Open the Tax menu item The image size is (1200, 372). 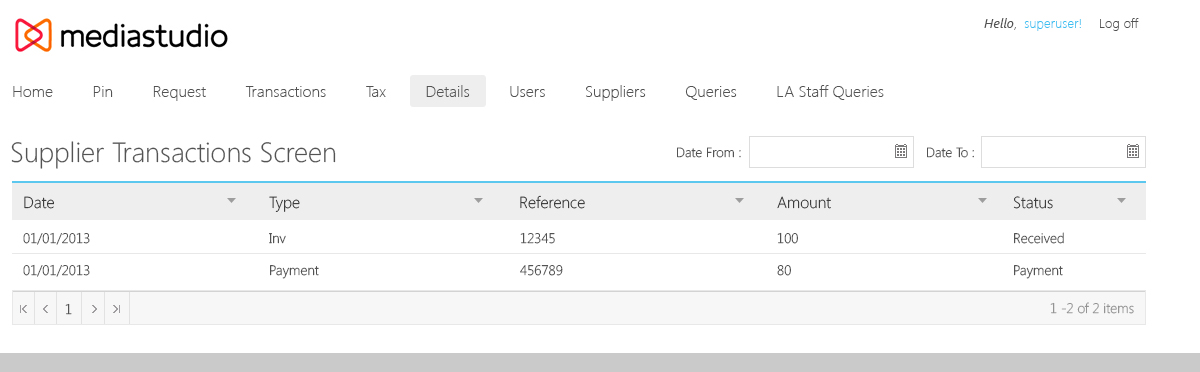(x=376, y=91)
